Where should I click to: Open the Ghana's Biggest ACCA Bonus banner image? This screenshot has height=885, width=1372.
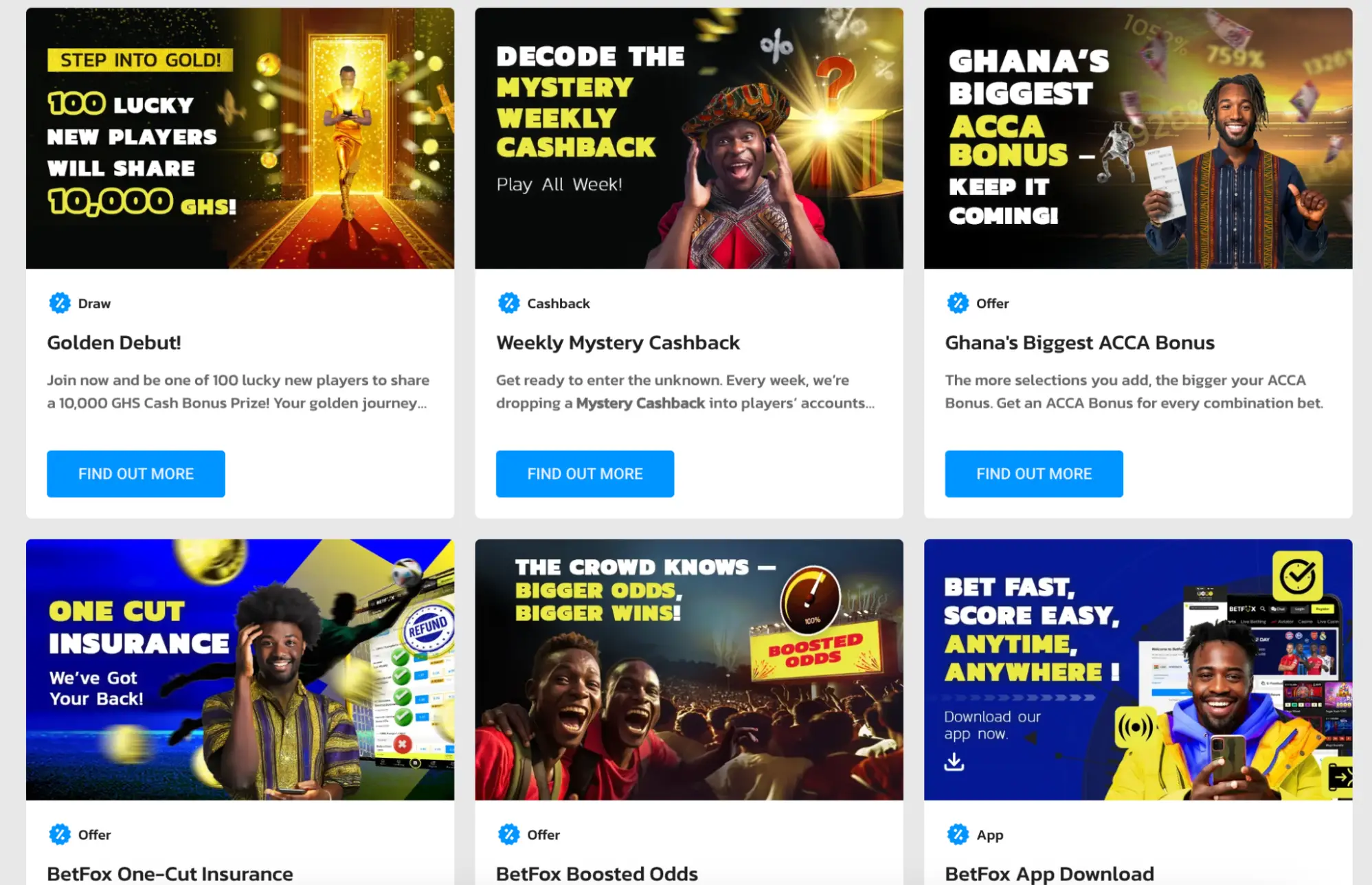pyautogui.click(x=1138, y=138)
